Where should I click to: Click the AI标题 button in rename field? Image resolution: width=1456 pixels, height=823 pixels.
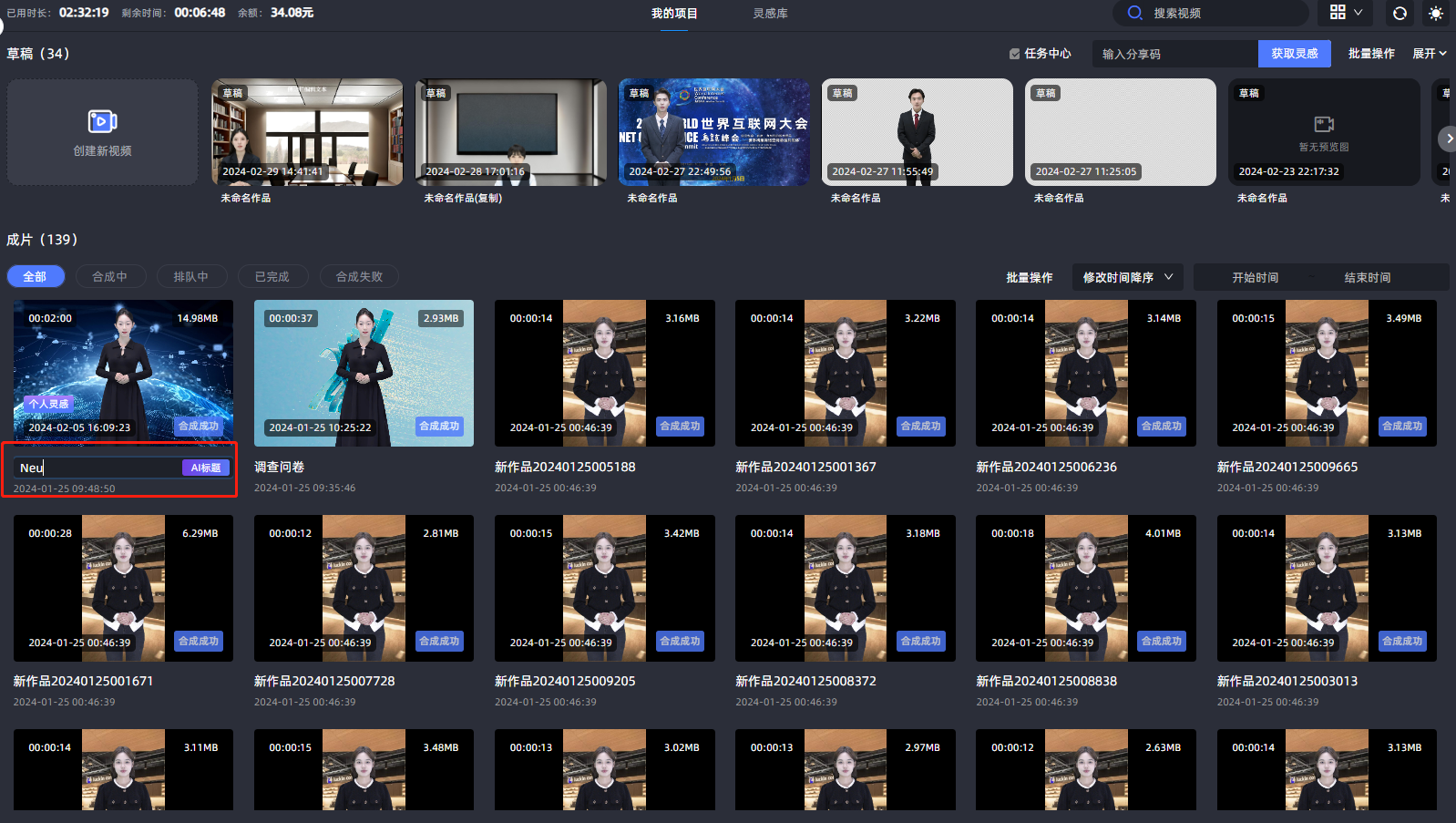(x=206, y=468)
